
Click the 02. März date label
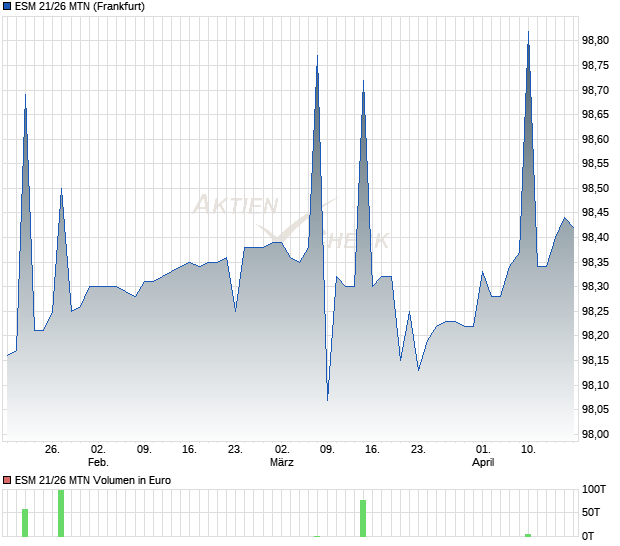tap(282, 456)
